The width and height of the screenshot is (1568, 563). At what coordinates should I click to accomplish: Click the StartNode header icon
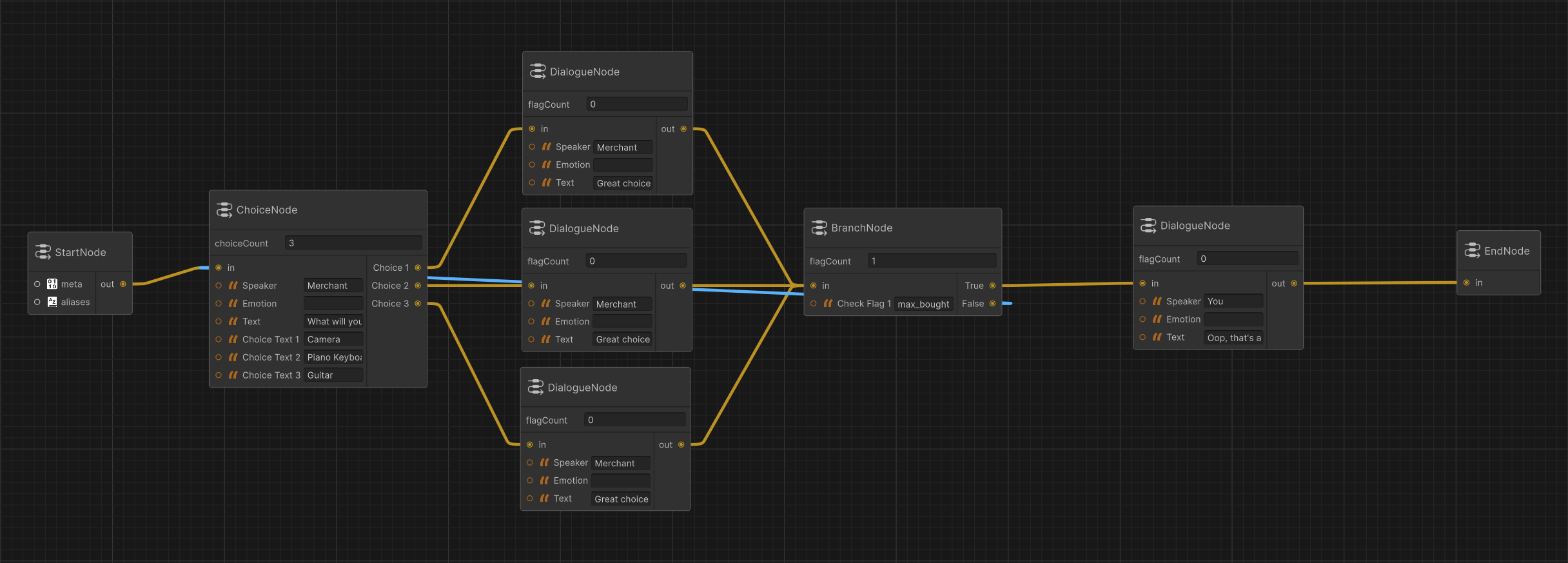[43, 252]
